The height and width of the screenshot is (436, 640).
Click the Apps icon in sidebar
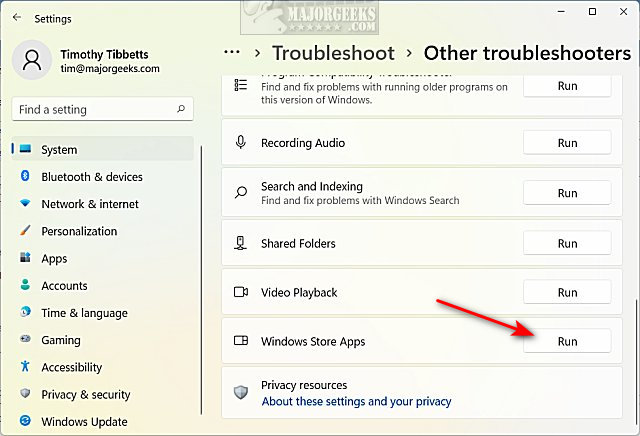point(25,257)
